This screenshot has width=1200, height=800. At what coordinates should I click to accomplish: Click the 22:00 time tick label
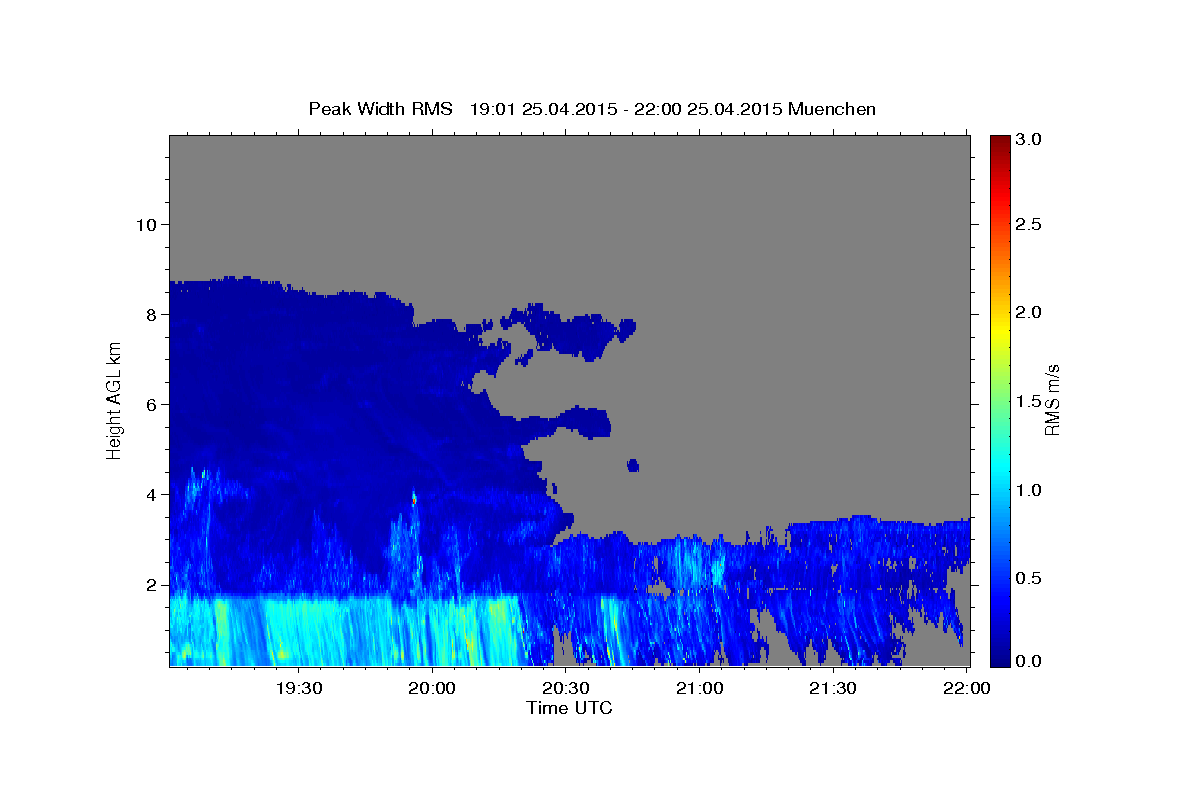(x=966, y=688)
